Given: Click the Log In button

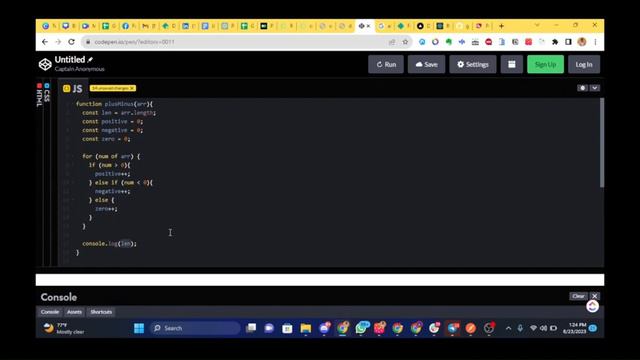Looking at the screenshot, I should coord(584,64).
